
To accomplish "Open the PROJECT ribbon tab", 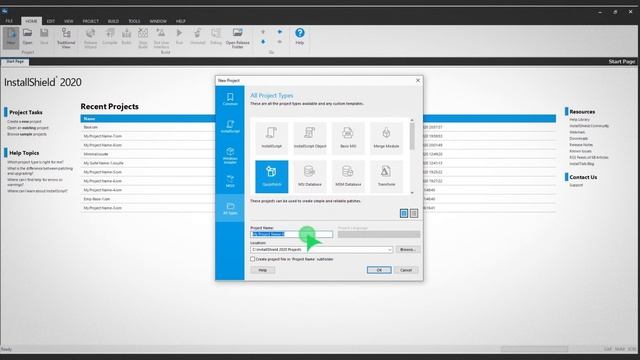I will [x=91, y=21].
